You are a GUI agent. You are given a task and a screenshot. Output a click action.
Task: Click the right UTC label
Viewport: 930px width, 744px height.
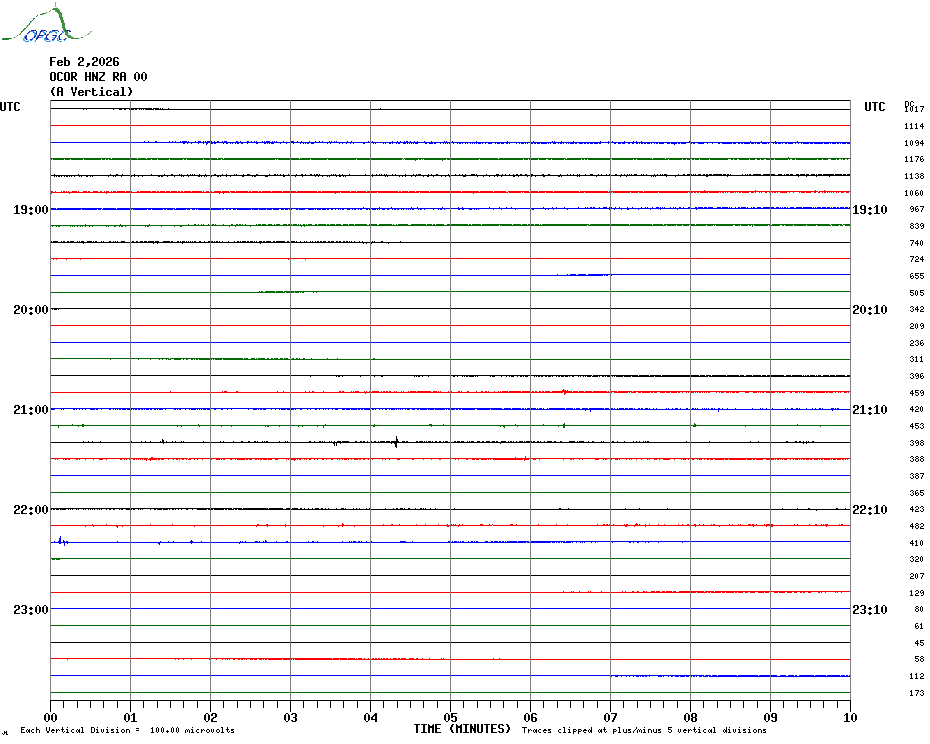click(875, 107)
